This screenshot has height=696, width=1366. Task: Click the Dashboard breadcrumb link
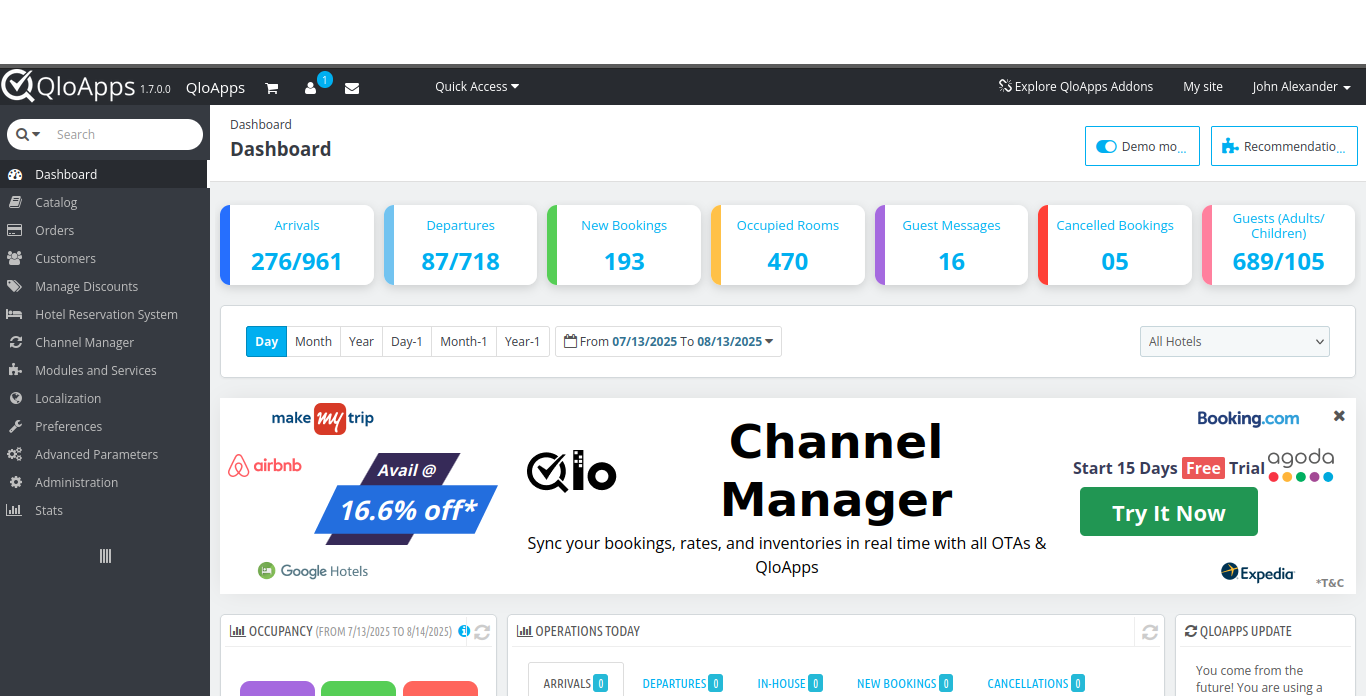[261, 125]
